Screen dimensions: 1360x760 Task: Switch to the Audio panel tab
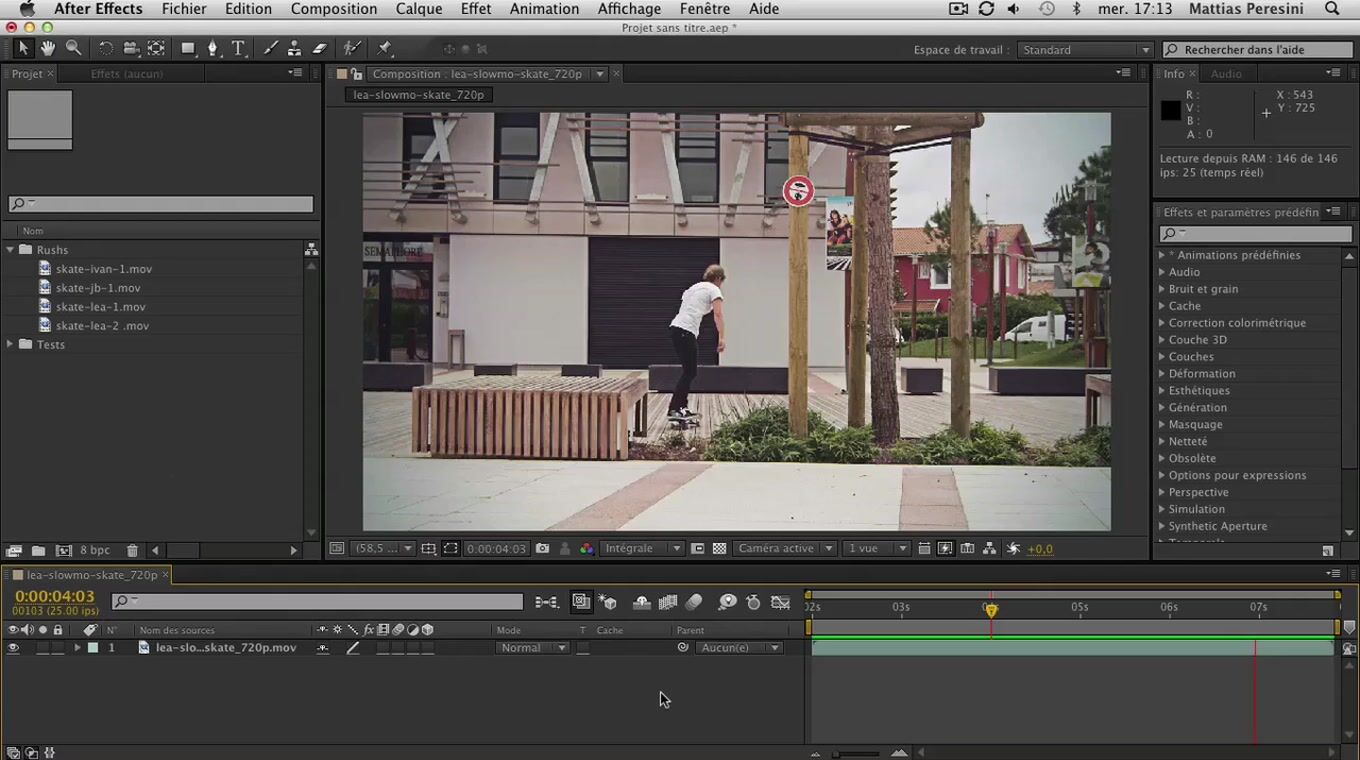(1226, 74)
